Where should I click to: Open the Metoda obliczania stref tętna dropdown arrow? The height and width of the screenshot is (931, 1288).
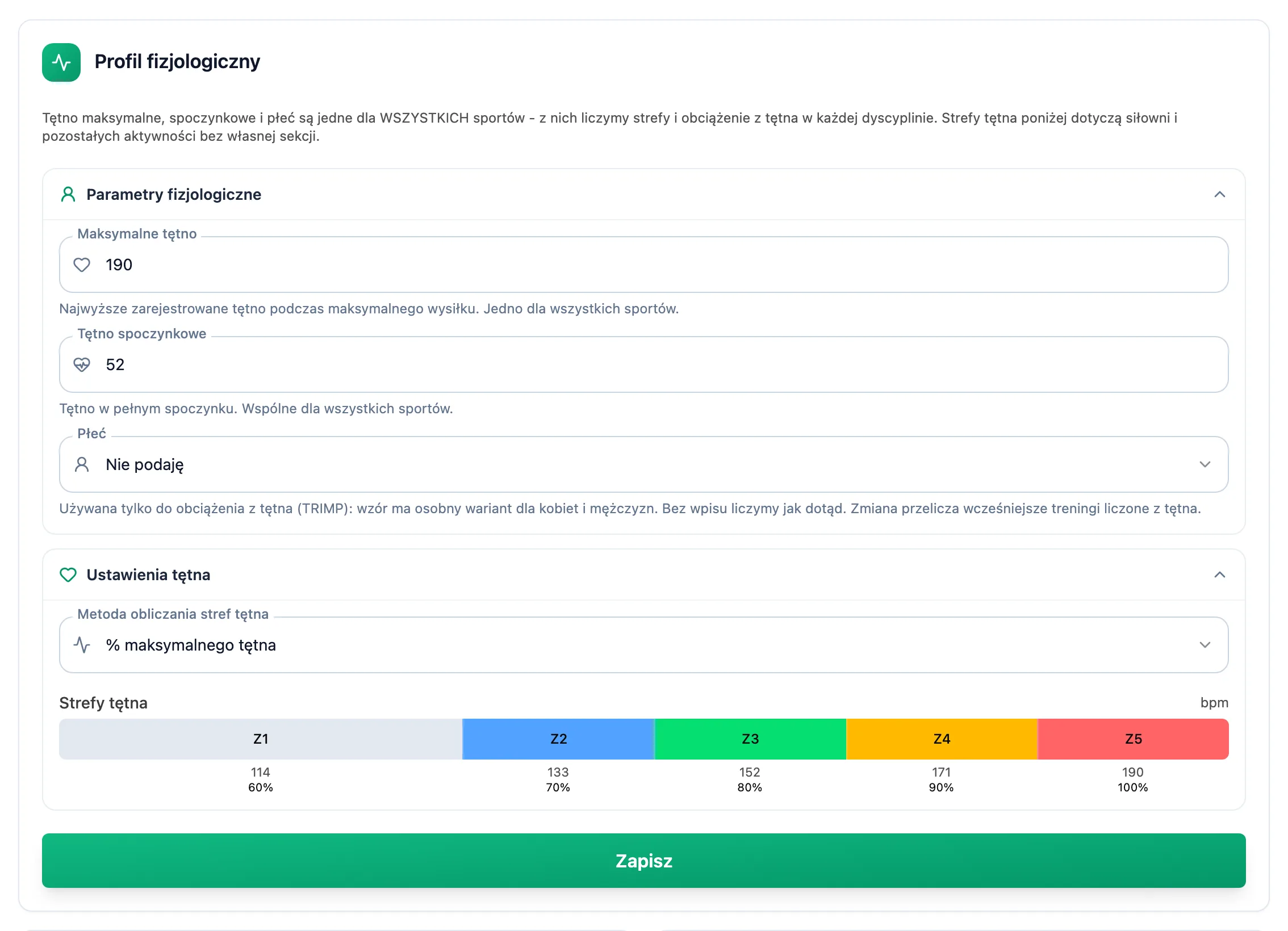pyautogui.click(x=1205, y=645)
